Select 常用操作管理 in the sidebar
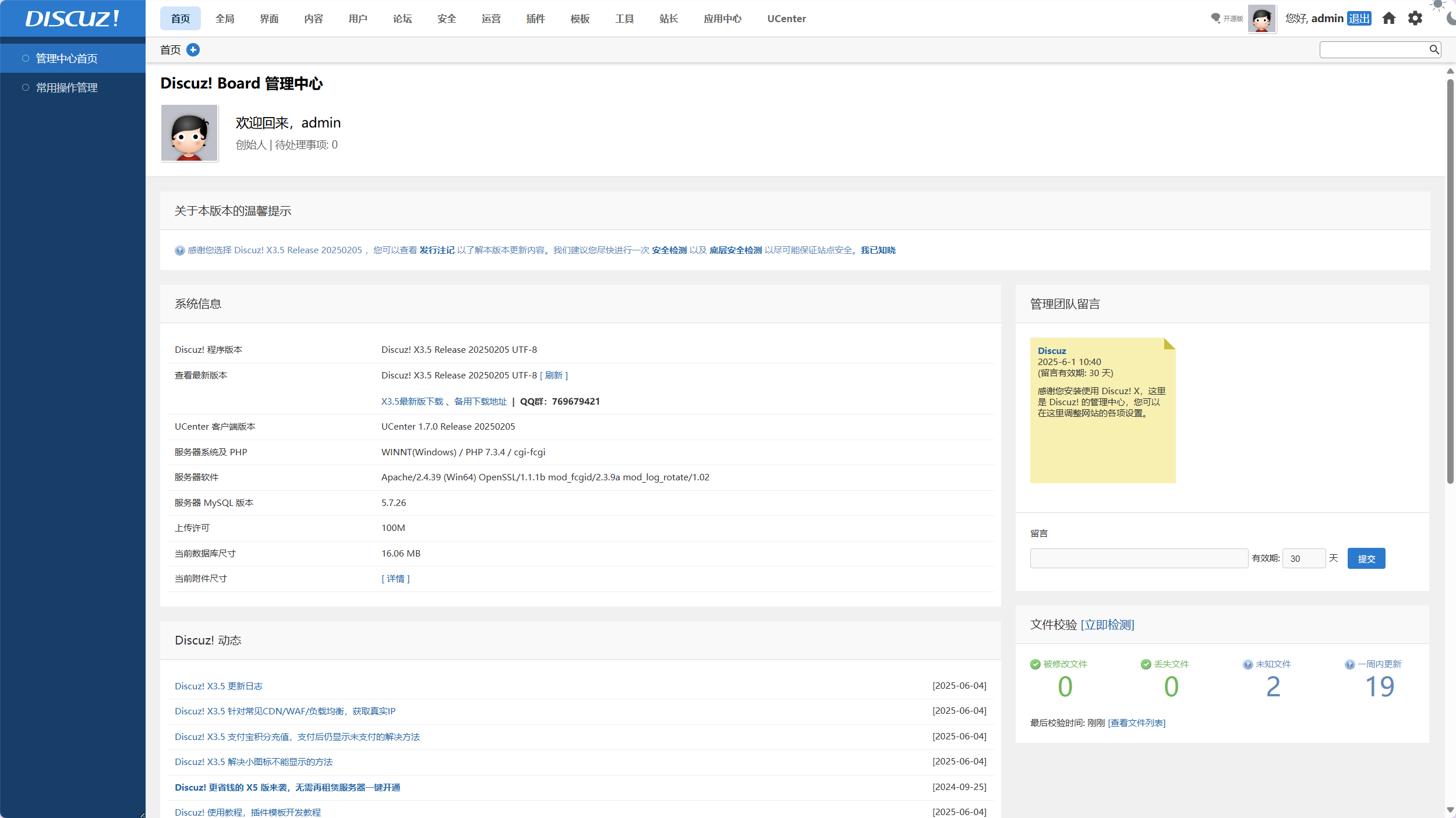The image size is (1456, 818). pyautogui.click(x=67, y=88)
